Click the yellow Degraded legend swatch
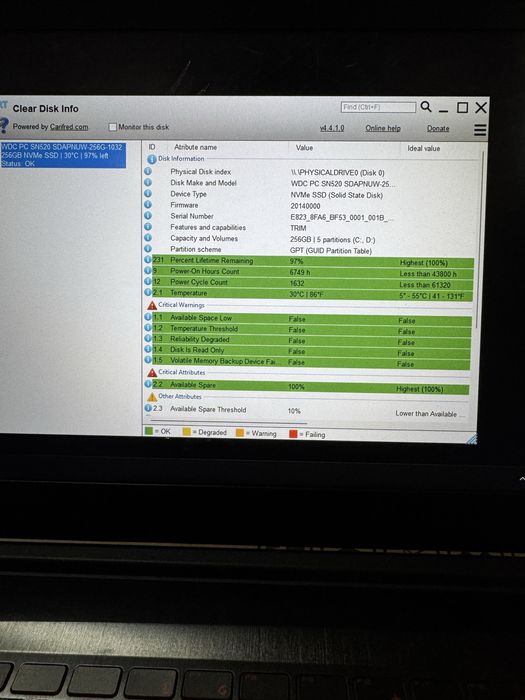This screenshot has height=700, width=525. tap(187, 432)
